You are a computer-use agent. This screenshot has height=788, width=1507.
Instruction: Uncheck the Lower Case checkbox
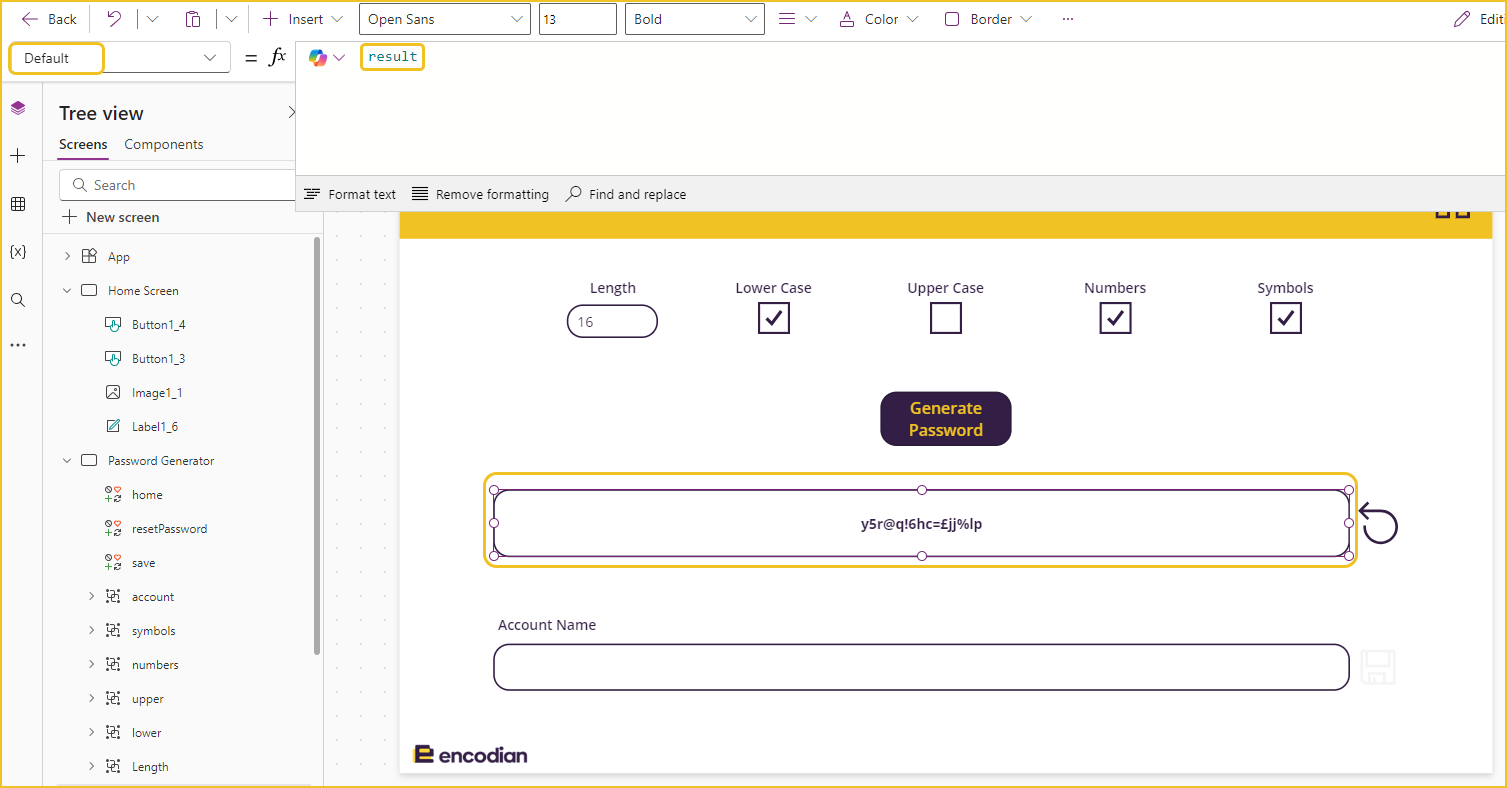[x=774, y=318]
